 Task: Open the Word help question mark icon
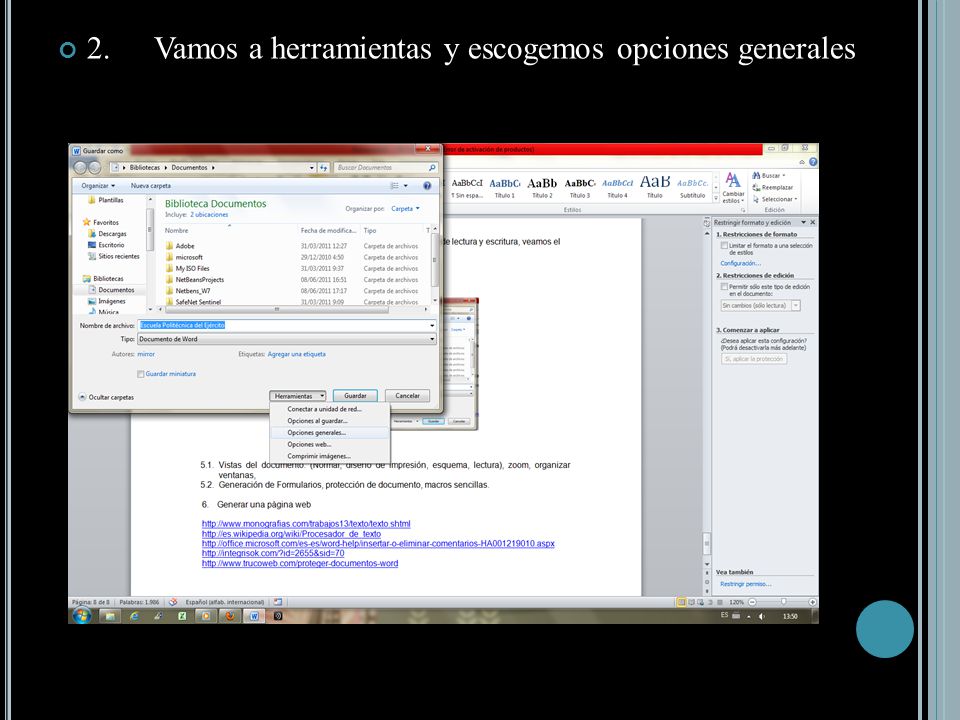pos(813,162)
